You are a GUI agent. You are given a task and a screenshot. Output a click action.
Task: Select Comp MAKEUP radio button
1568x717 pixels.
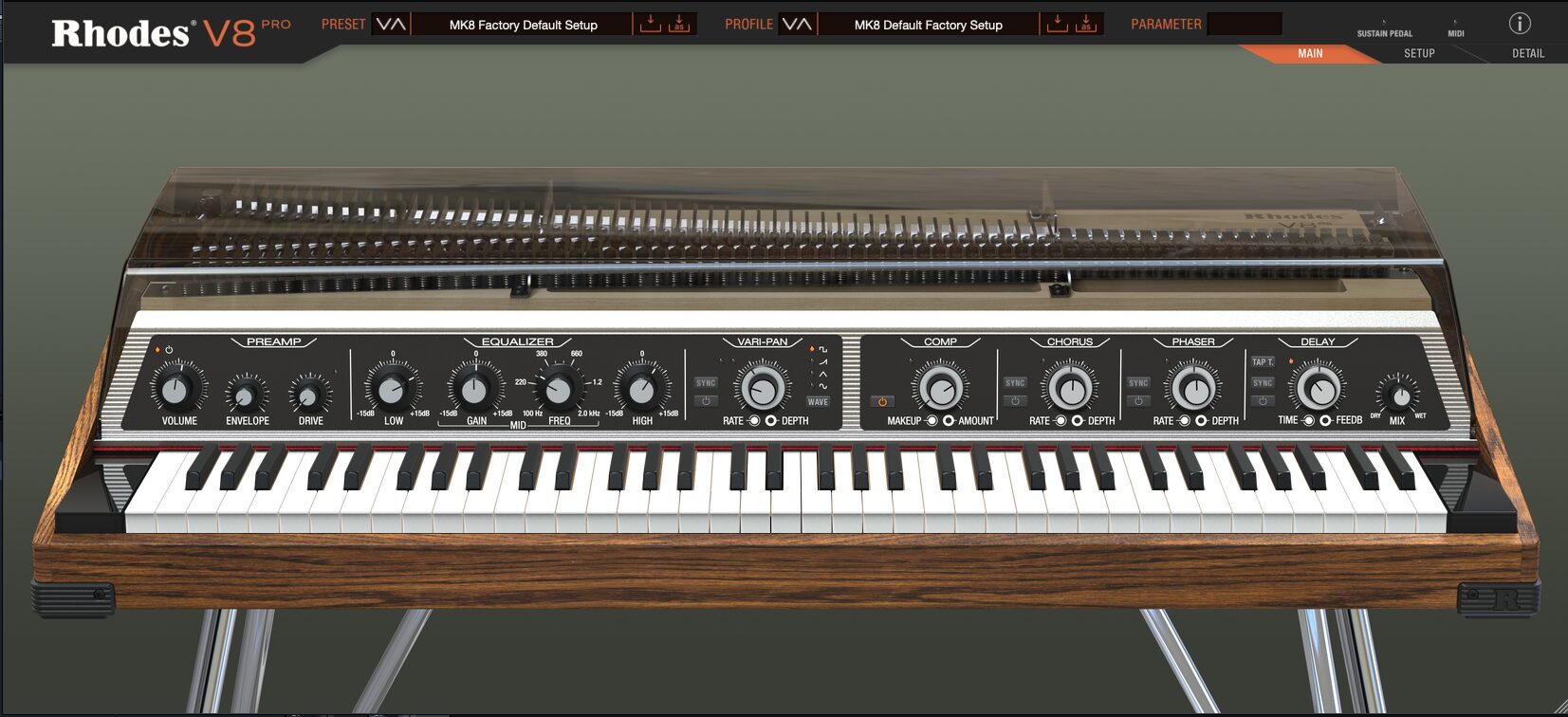click(x=932, y=420)
